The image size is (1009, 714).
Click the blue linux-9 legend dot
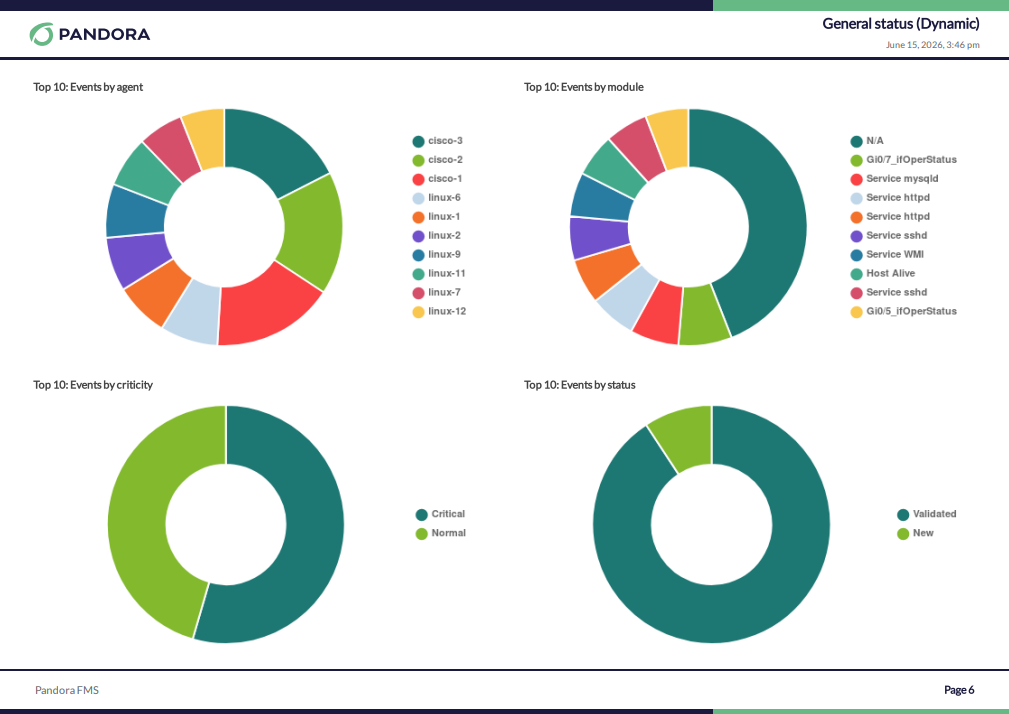click(418, 255)
